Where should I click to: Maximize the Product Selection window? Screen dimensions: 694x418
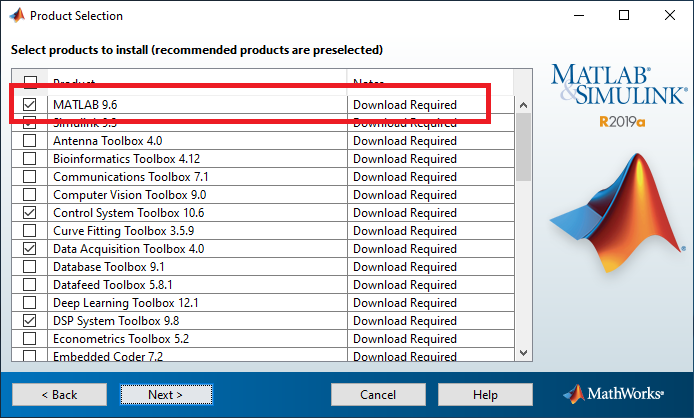click(x=624, y=15)
